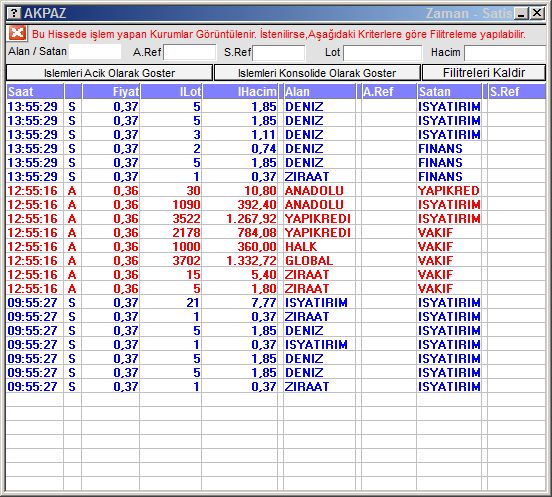Sort by the IHacim column header
Viewport: 552px width, 497px height.
(x=240, y=92)
